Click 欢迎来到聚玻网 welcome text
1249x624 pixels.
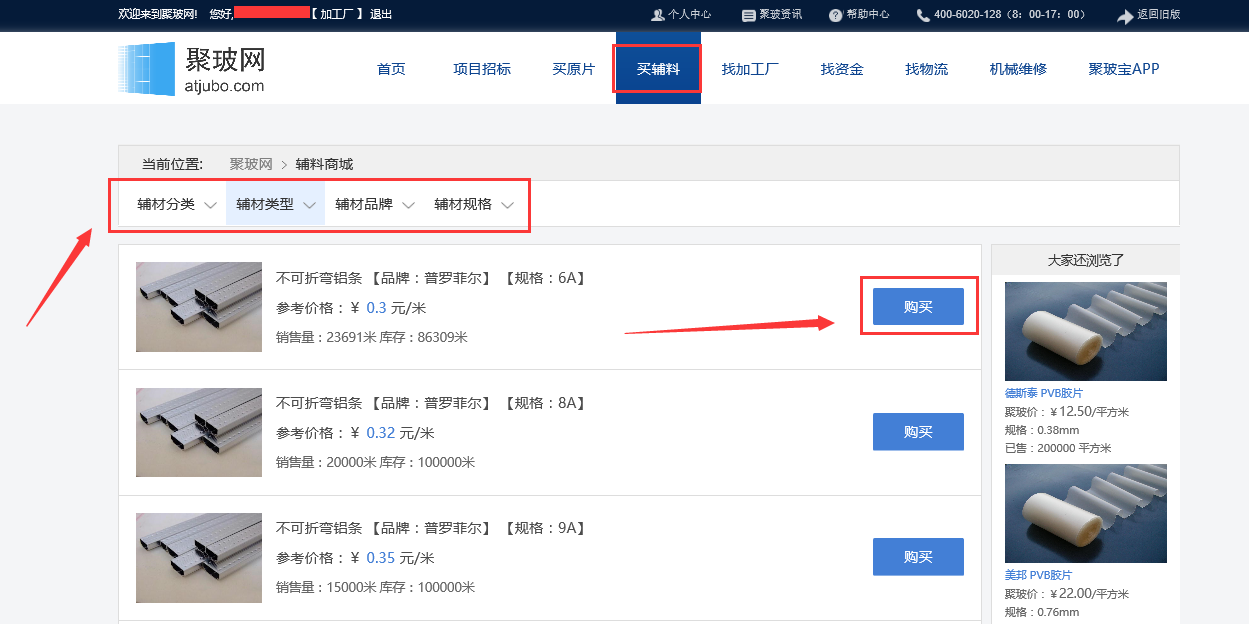(x=158, y=15)
